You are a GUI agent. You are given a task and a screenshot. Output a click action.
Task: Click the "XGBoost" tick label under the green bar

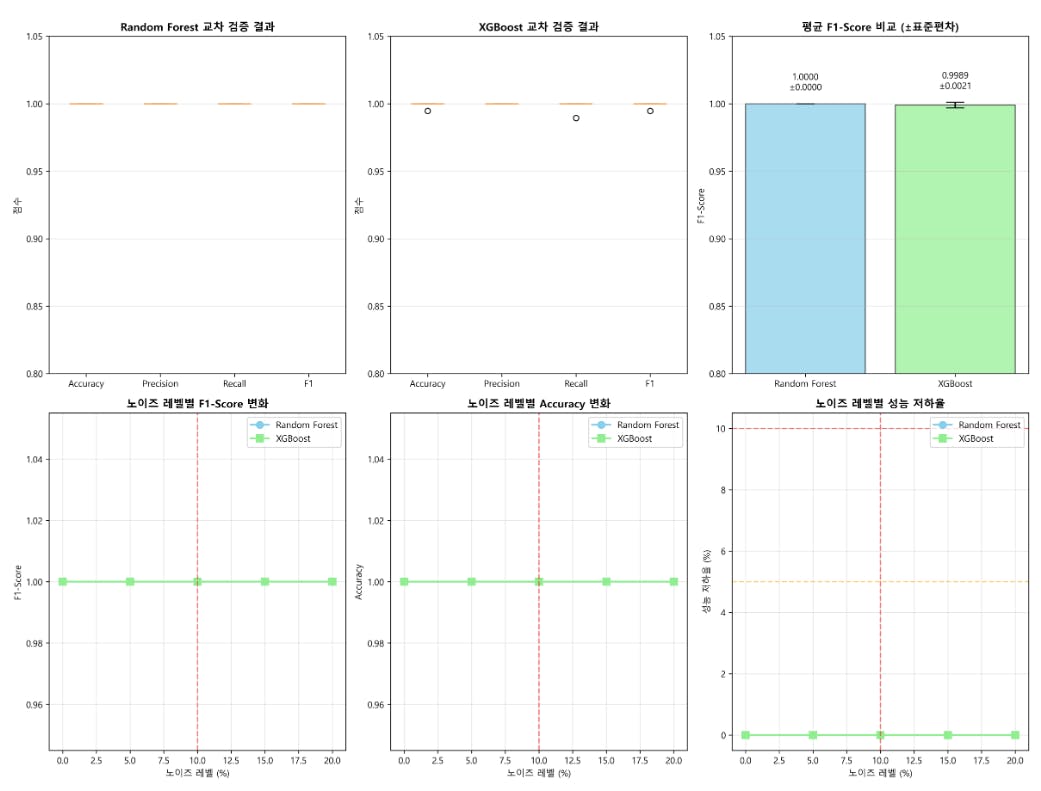955,383
